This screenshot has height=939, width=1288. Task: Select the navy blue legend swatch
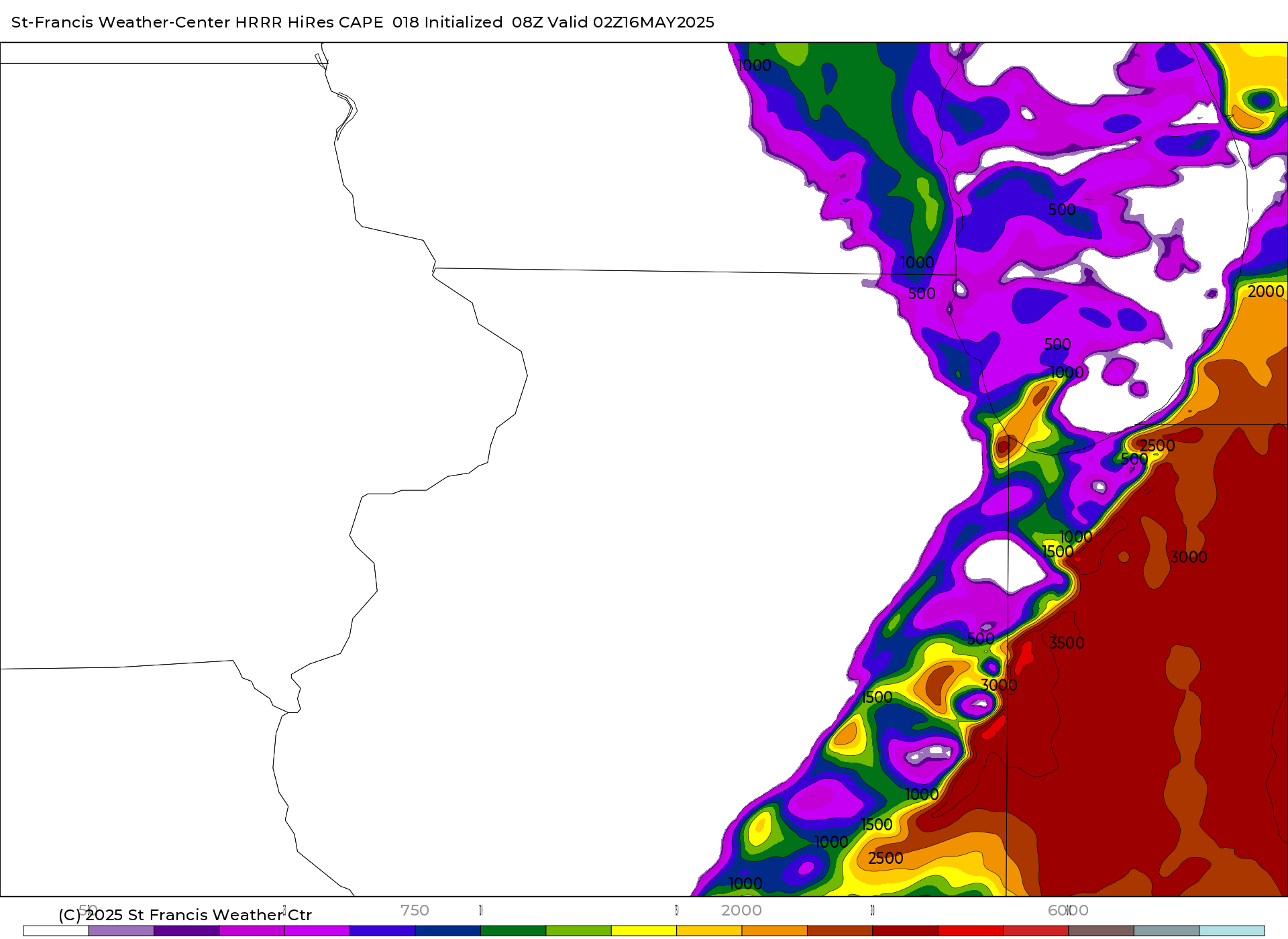pos(448,931)
